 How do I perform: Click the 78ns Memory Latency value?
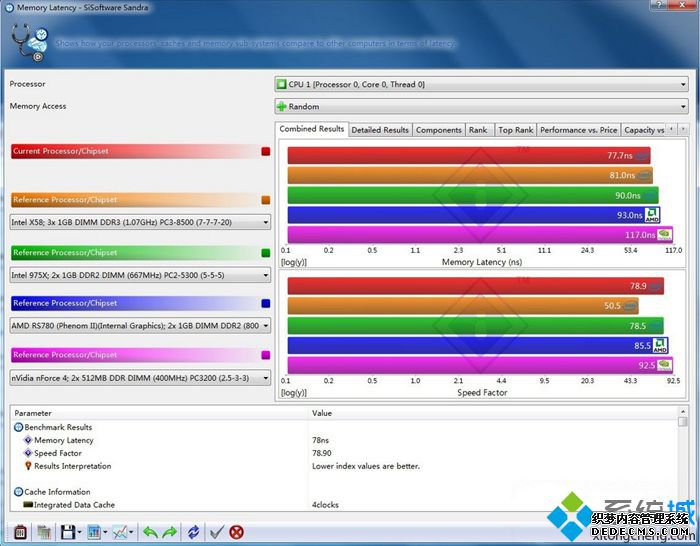[x=321, y=440]
